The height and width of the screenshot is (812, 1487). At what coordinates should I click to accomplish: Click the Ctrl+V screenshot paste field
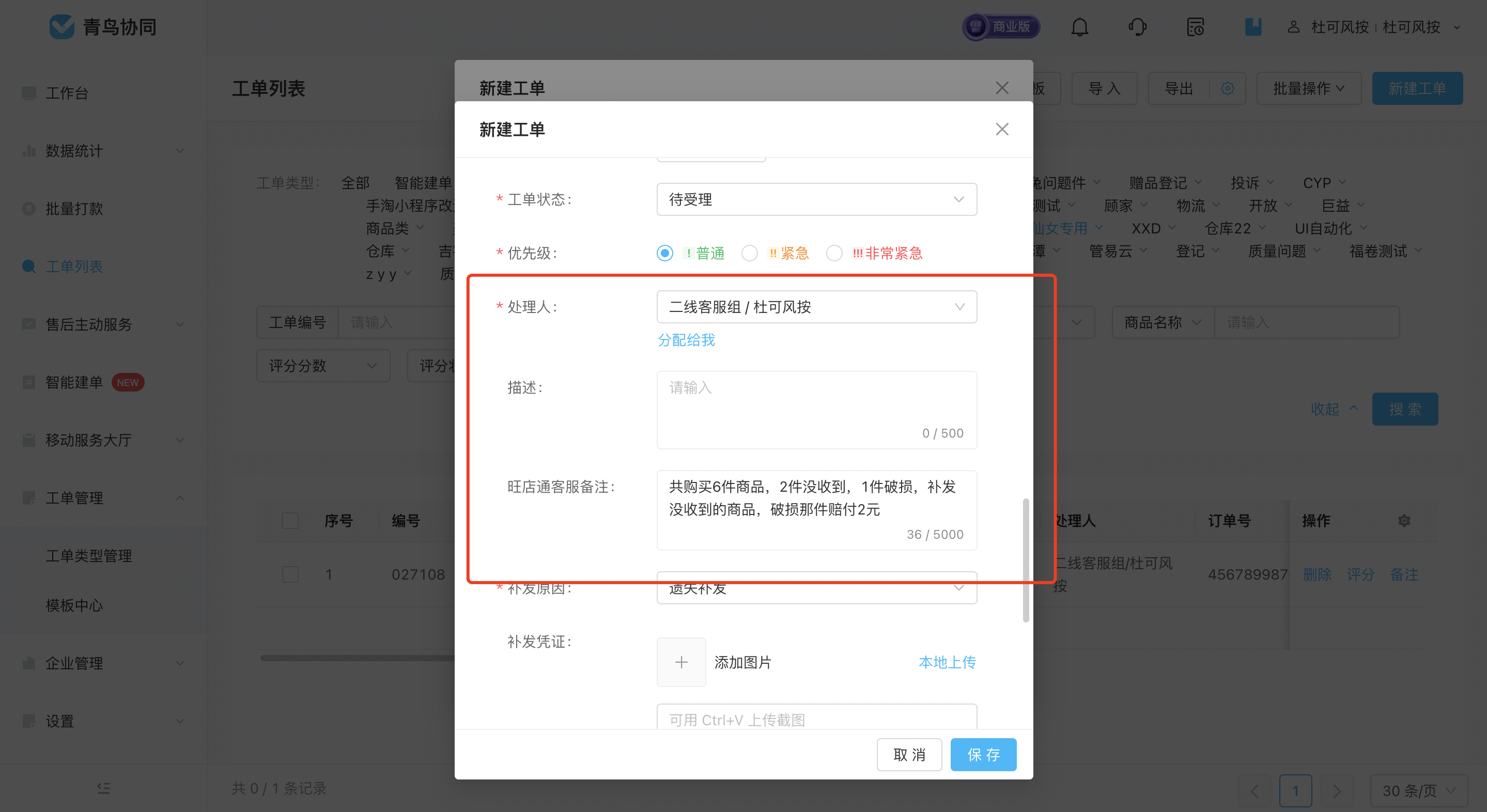click(816, 717)
